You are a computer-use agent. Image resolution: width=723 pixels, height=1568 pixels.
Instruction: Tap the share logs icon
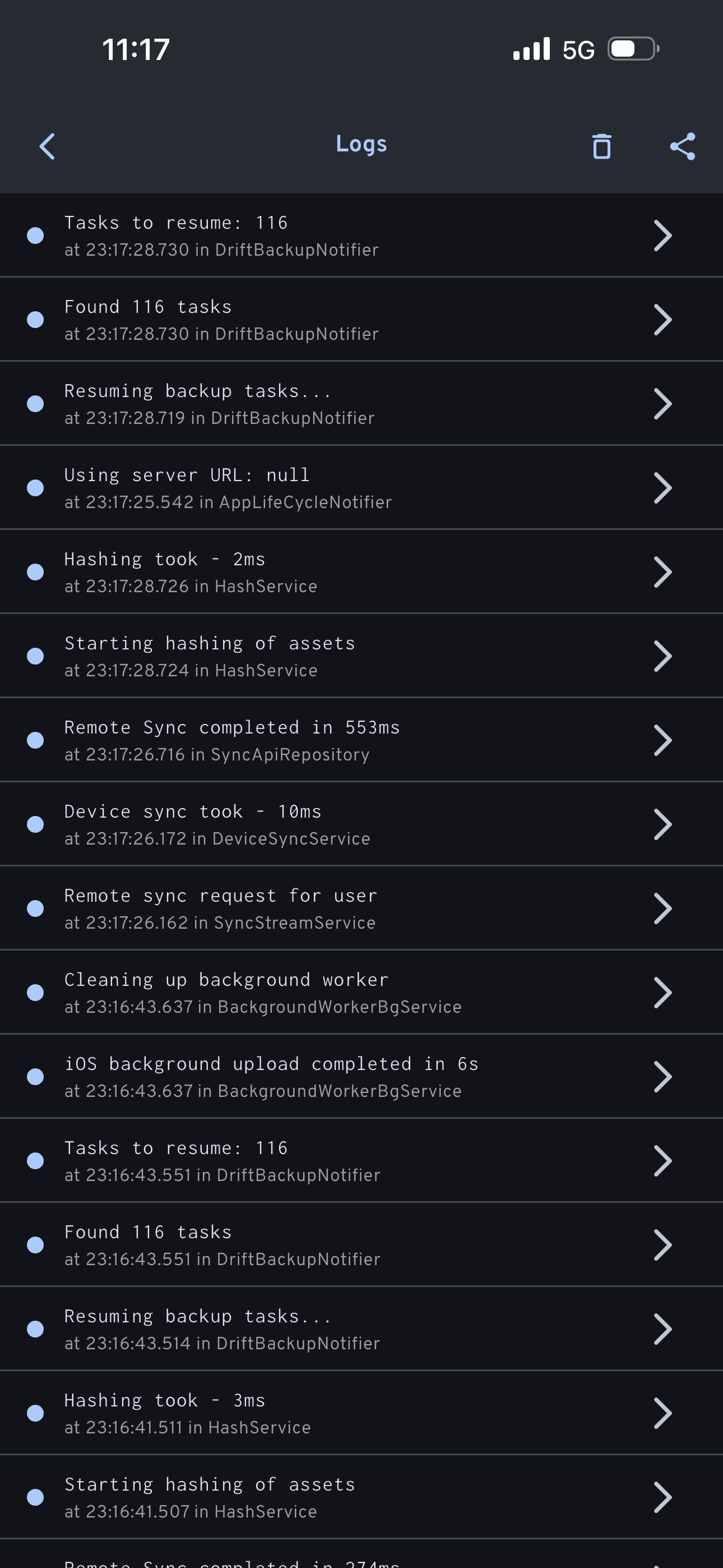pyautogui.click(x=682, y=146)
